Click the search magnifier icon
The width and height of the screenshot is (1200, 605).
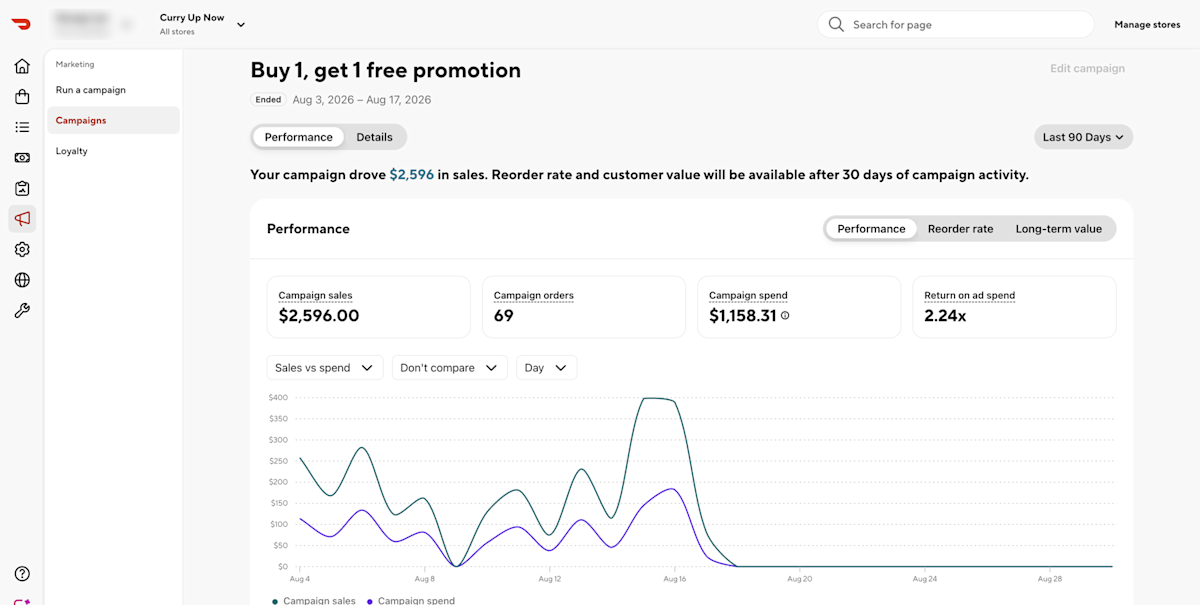coord(837,25)
